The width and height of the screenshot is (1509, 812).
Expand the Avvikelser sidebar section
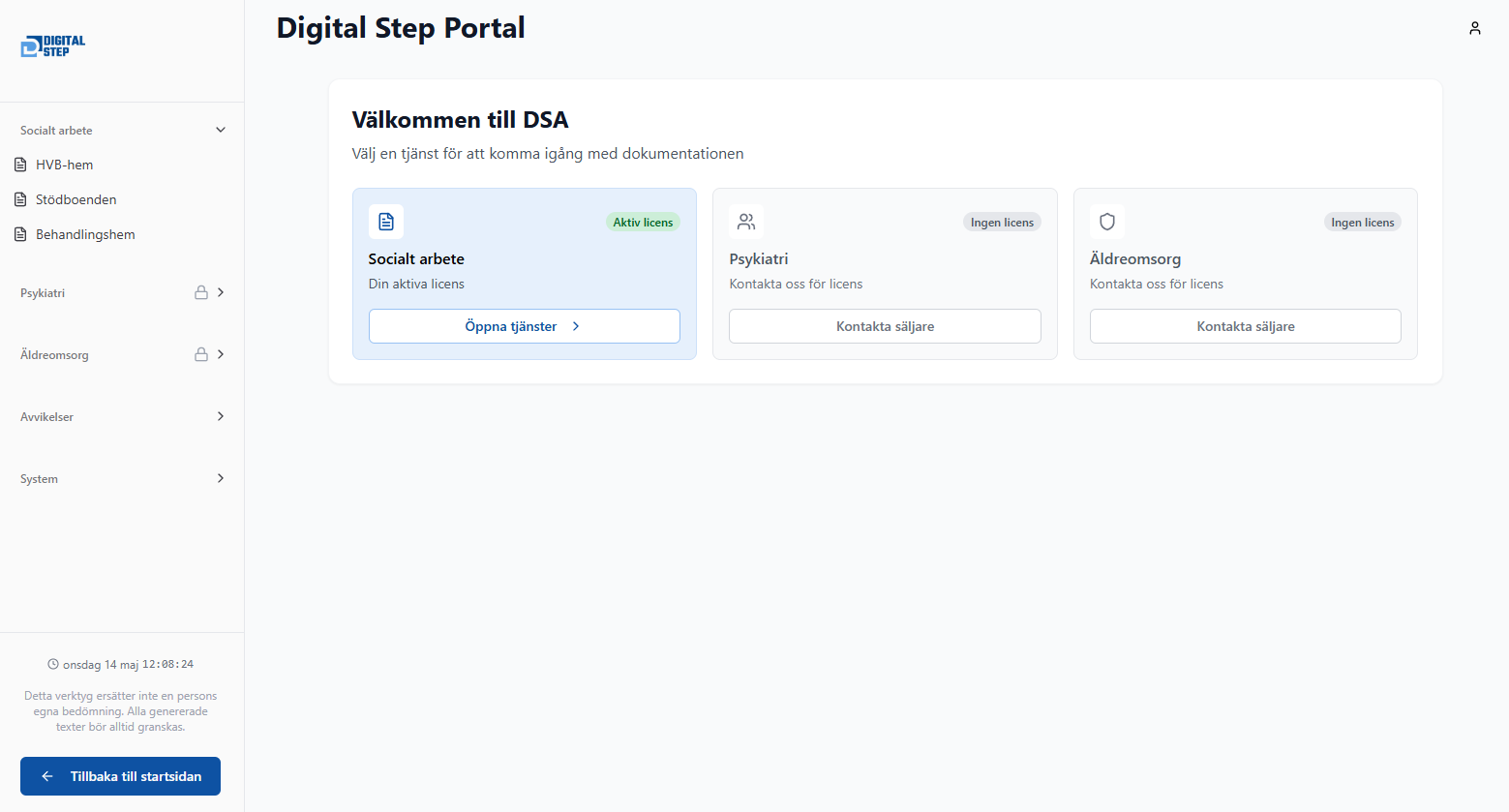pos(221,416)
